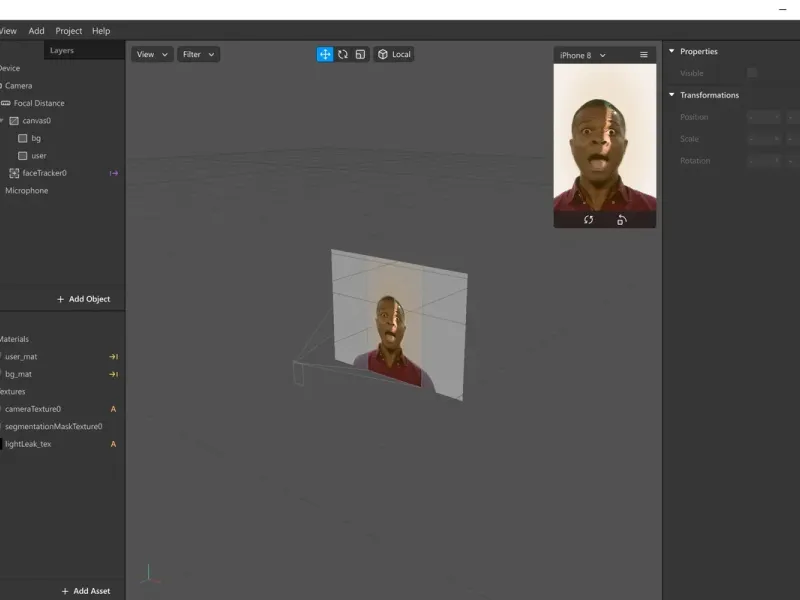Open the View dropdown in viewport

152,54
